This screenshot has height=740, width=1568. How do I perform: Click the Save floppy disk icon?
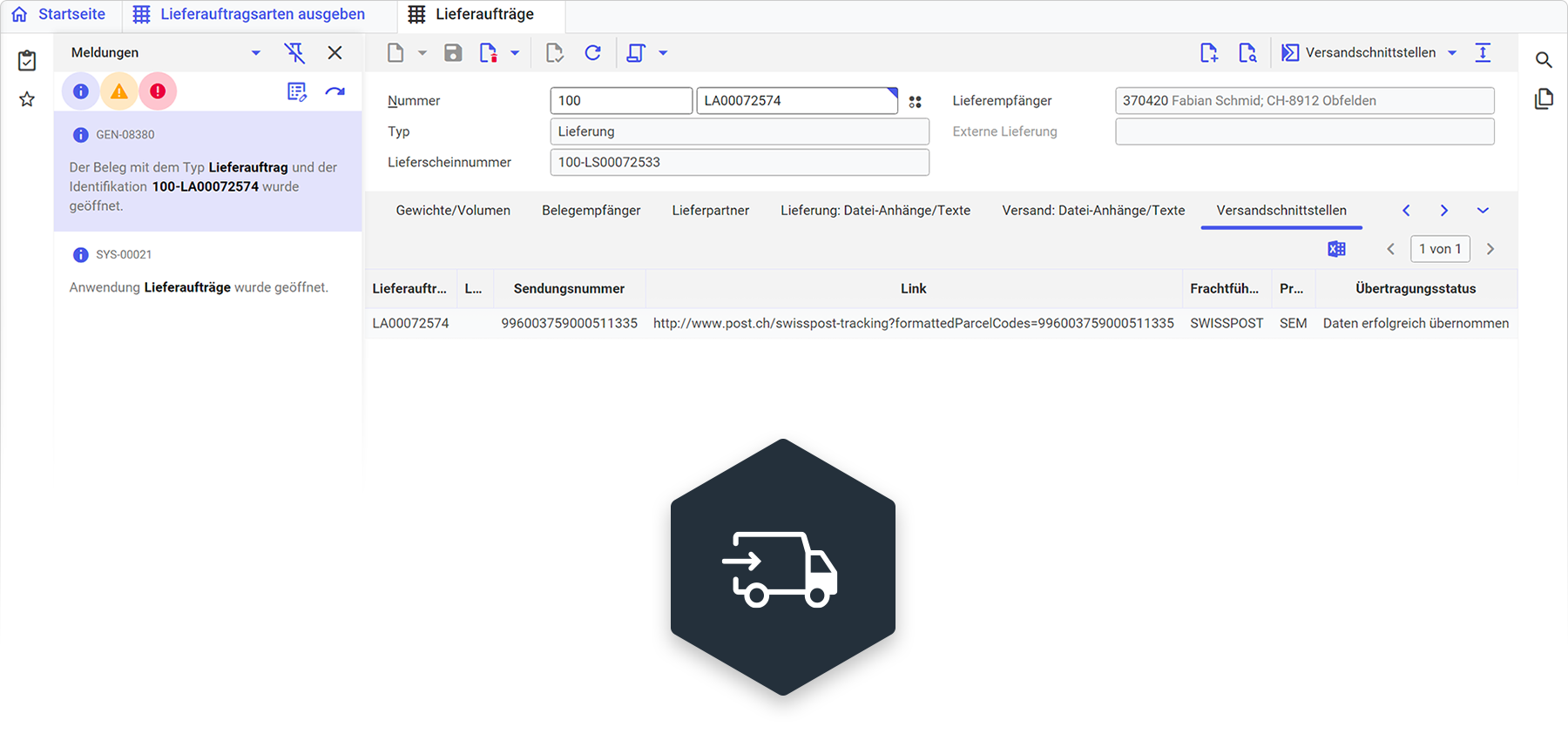click(x=453, y=53)
